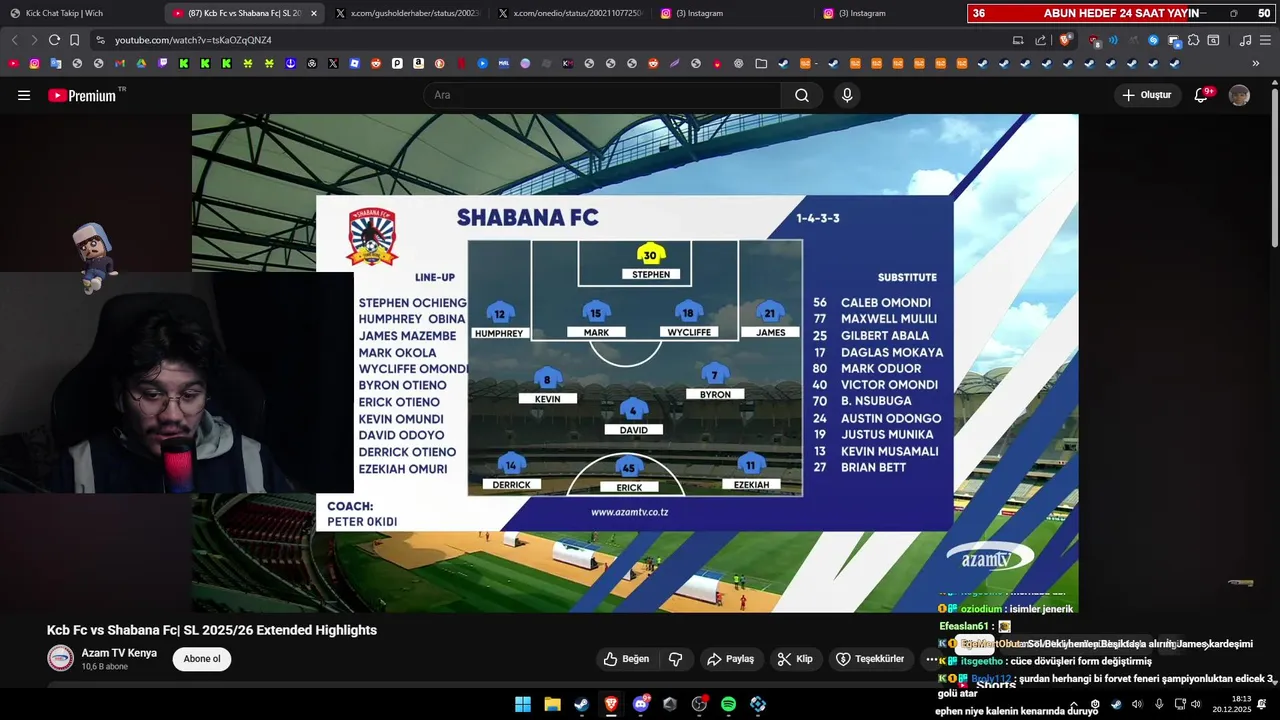Start voice search with the microphone icon

847,95
